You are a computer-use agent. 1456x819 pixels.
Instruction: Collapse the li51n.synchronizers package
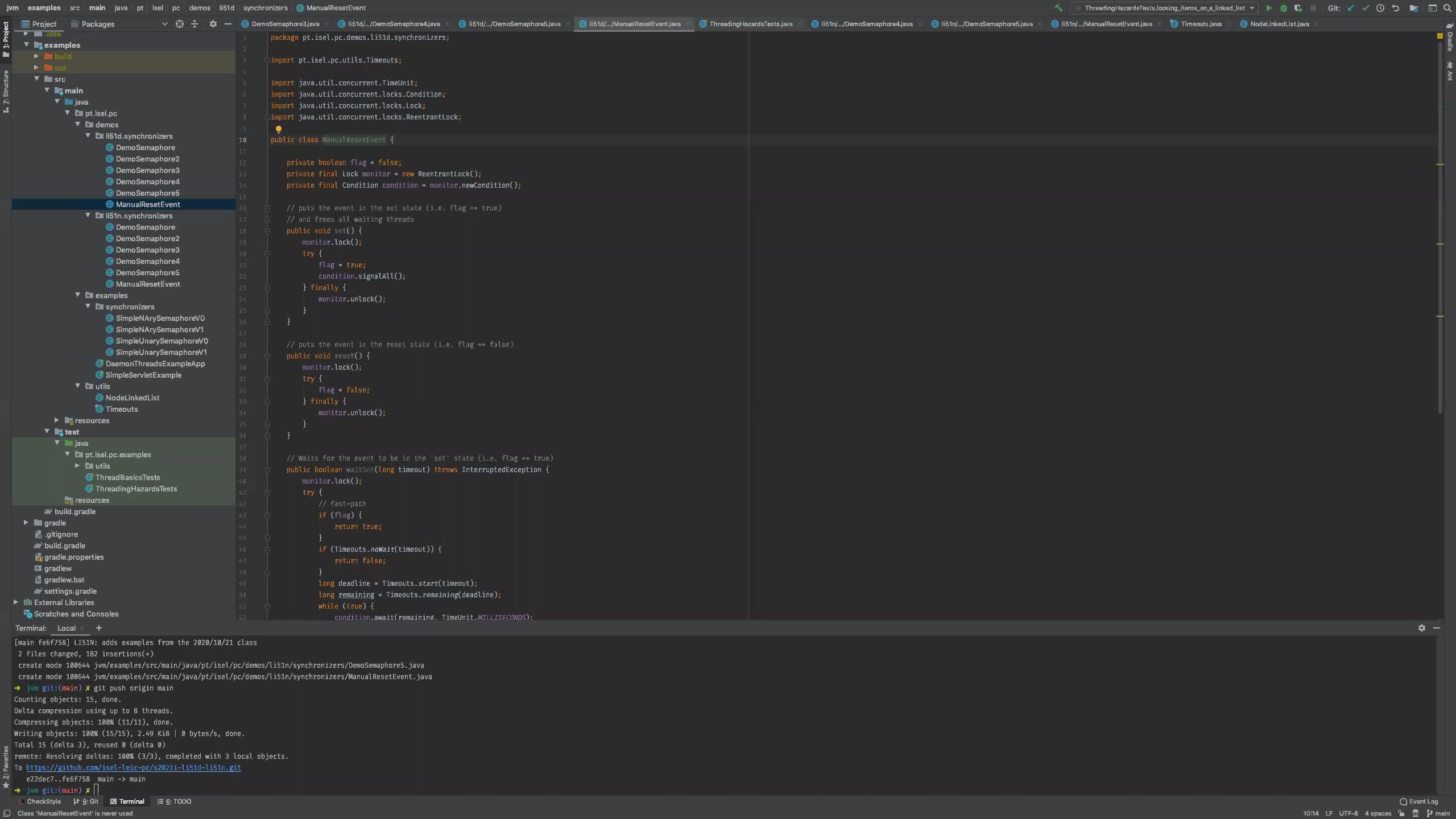(x=88, y=216)
